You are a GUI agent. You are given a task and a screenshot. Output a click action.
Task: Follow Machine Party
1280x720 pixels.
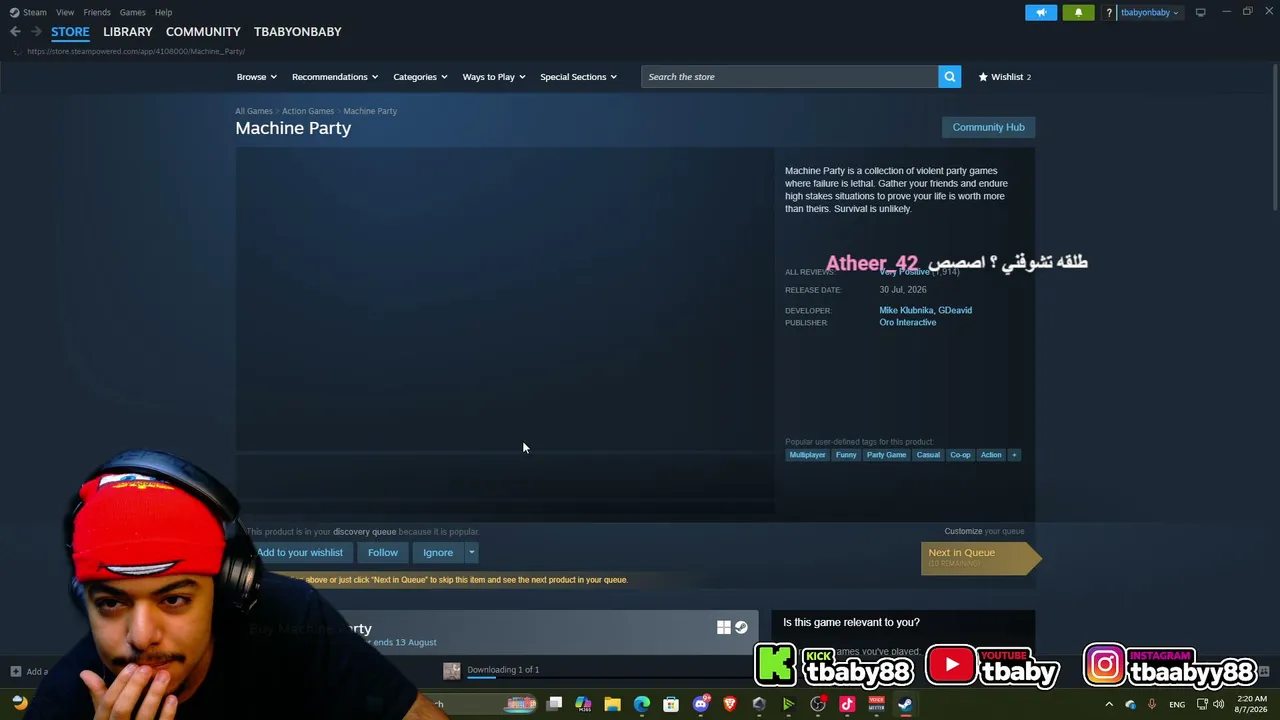coord(382,552)
